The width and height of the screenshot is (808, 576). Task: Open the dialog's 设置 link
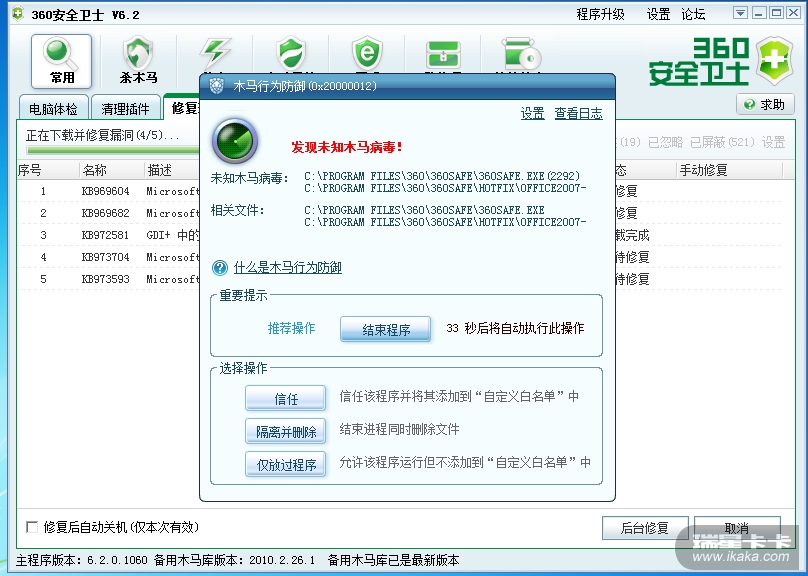tap(532, 113)
